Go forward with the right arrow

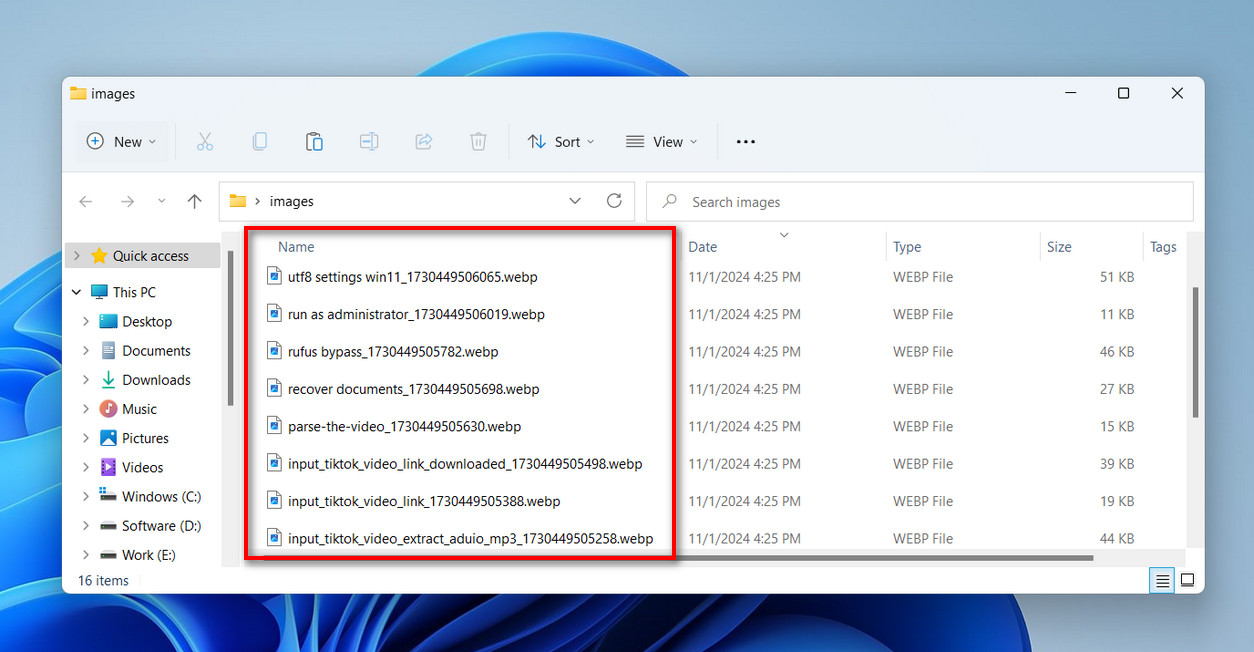coord(127,201)
